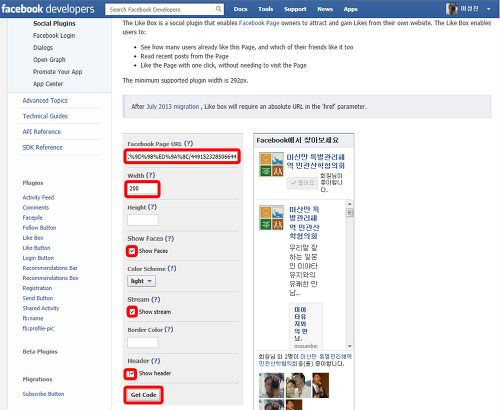Open Activity Feed plugin page
This screenshot has height=410, width=500.
click(38, 197)
